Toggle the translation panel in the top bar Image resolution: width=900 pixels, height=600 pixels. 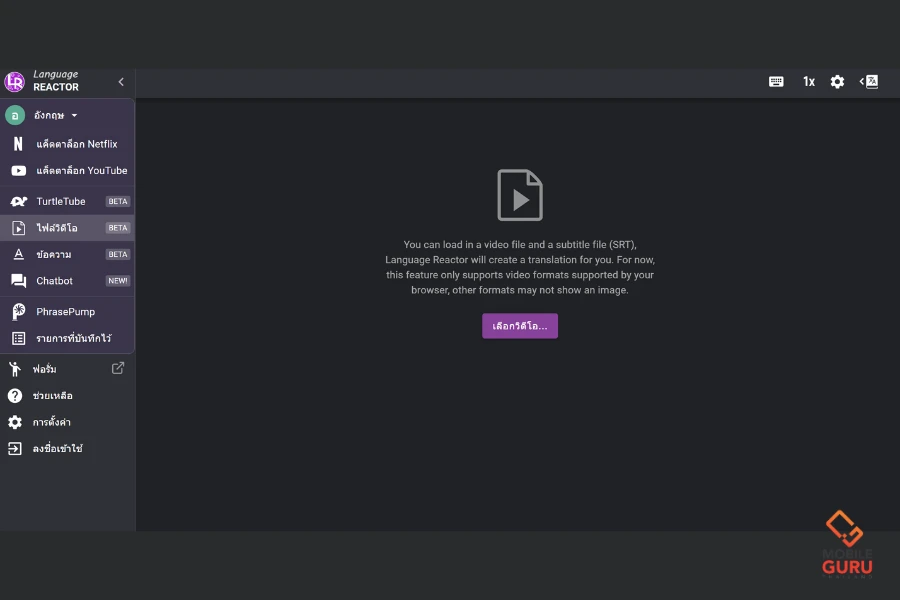tap(869, 82)
